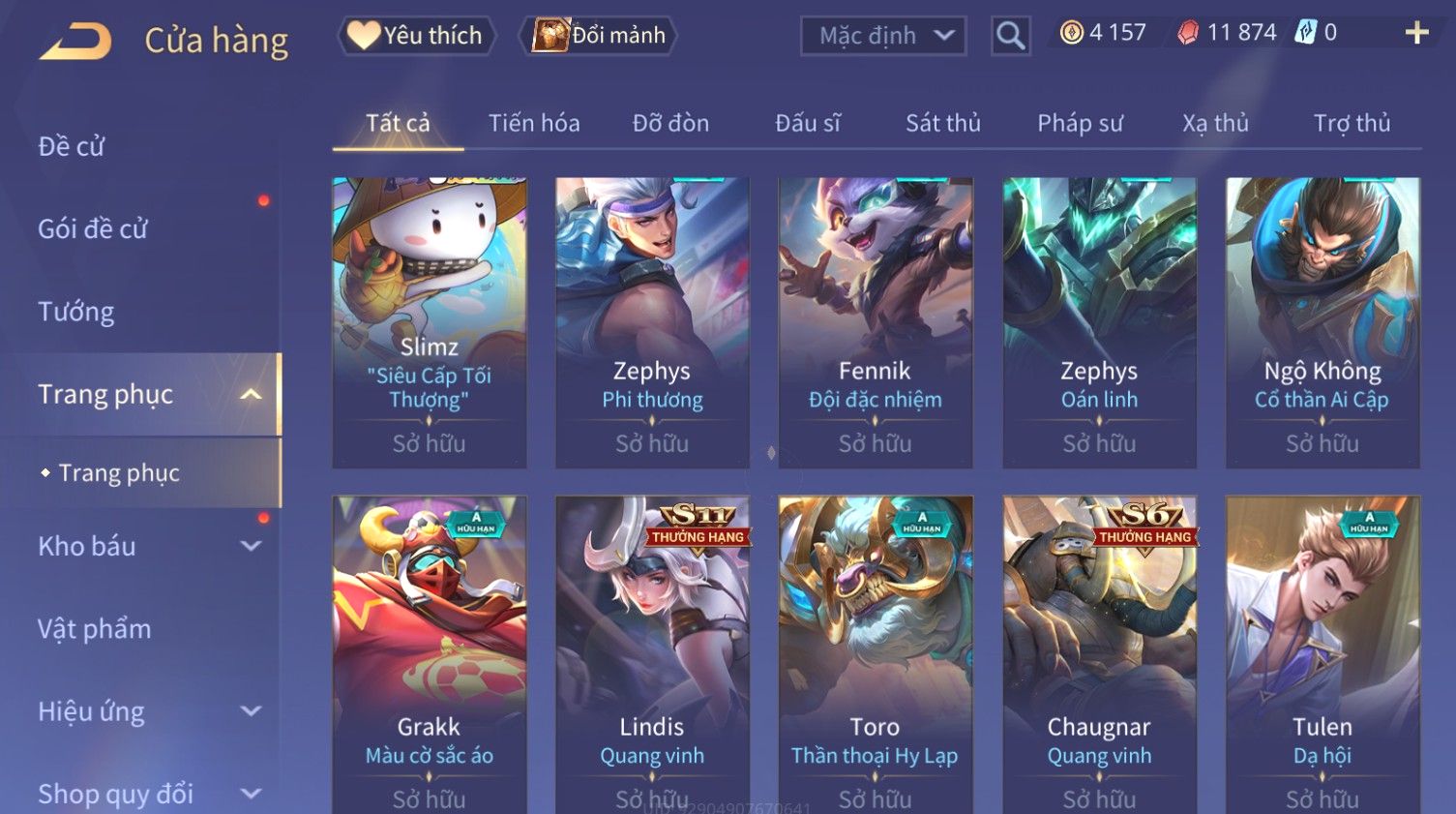Expand the Hiệu ứng sidebar section
This screenshot has height=814, width=1456.
coord(251,711)
